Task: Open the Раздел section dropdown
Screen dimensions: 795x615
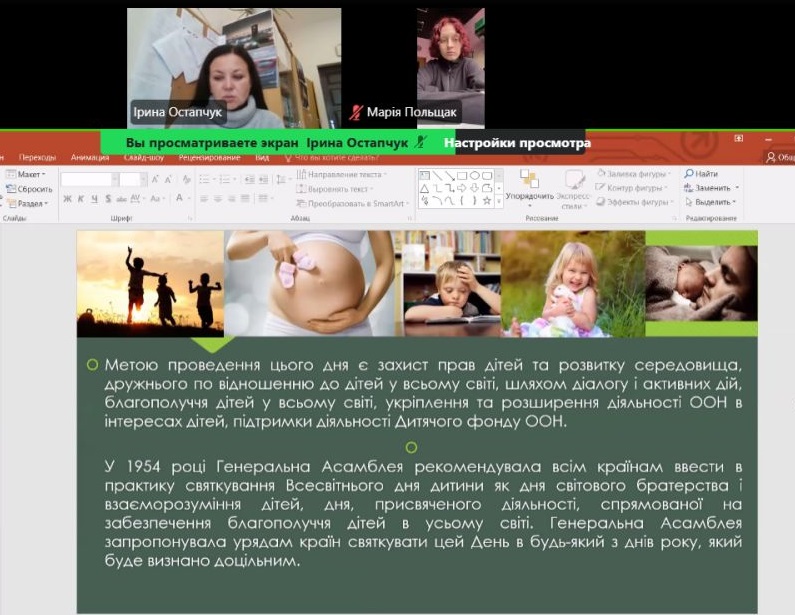Action: [28, 203]
